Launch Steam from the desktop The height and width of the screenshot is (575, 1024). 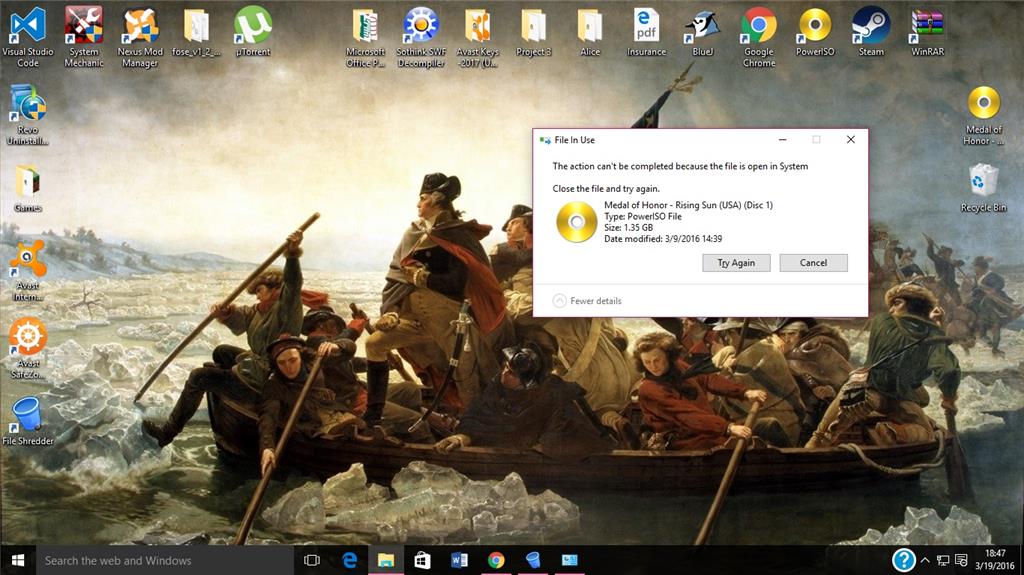coord(871,31)
